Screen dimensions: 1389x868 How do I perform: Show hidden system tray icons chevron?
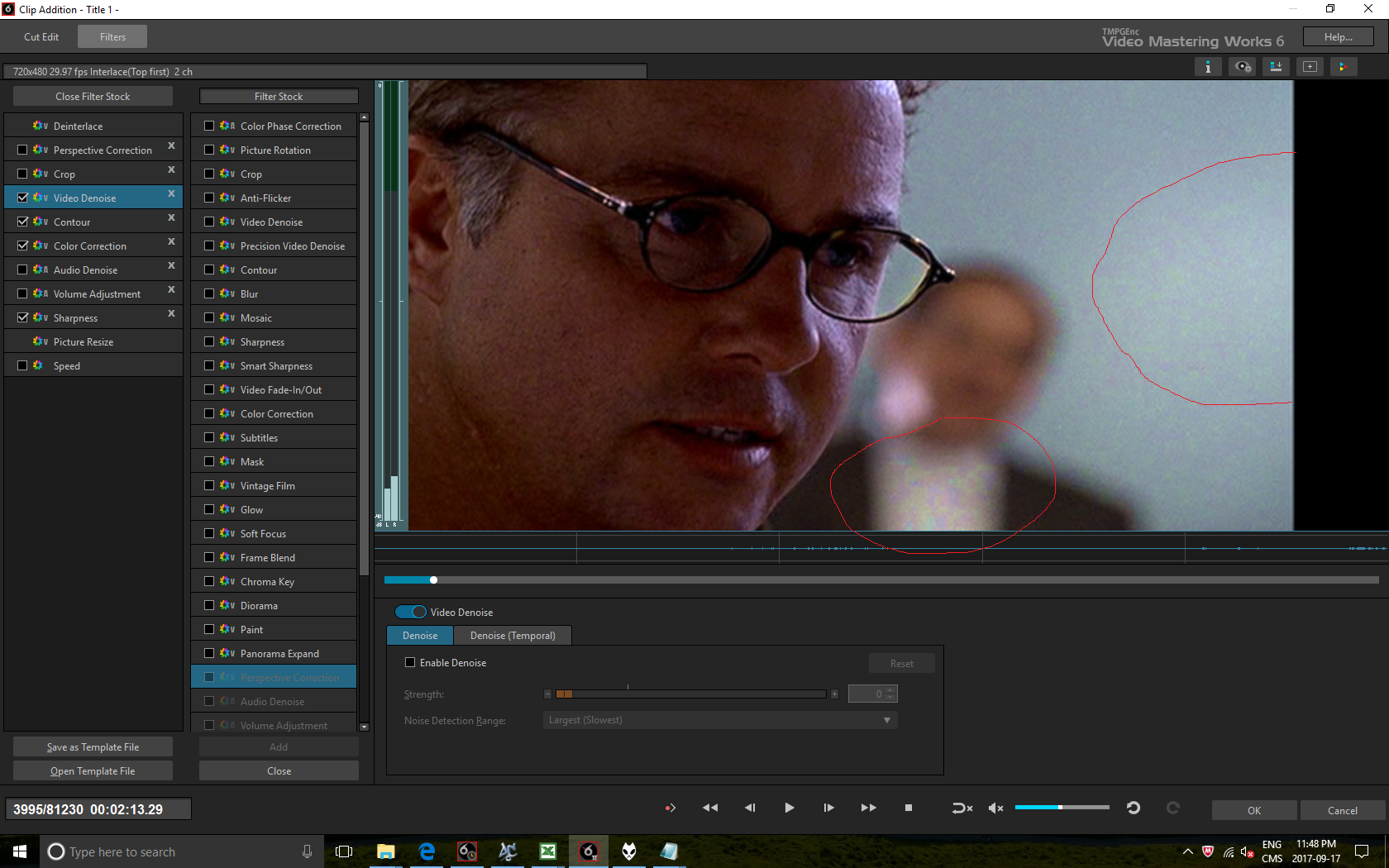click(1188, 851)
